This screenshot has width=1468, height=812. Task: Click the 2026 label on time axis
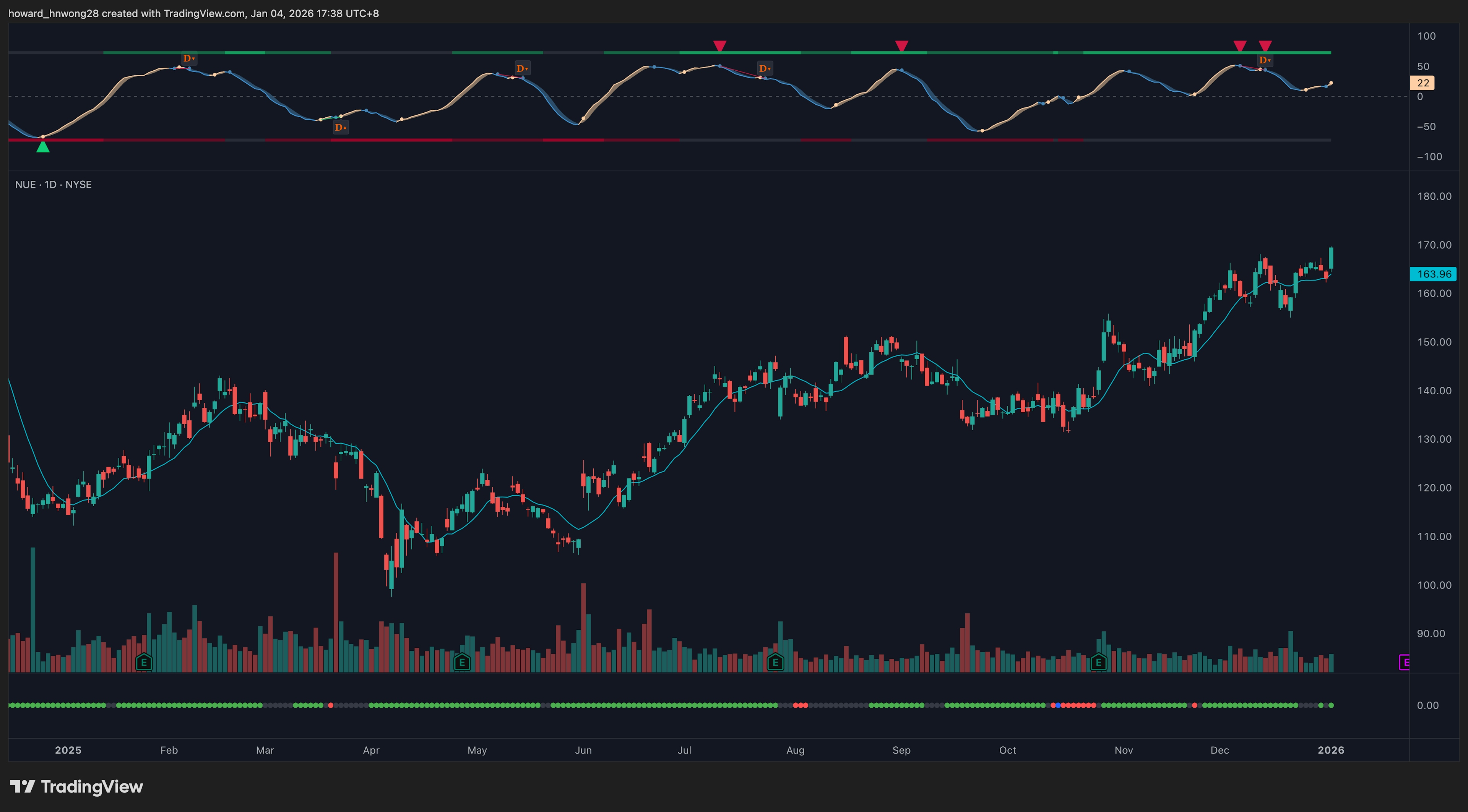1331,750
